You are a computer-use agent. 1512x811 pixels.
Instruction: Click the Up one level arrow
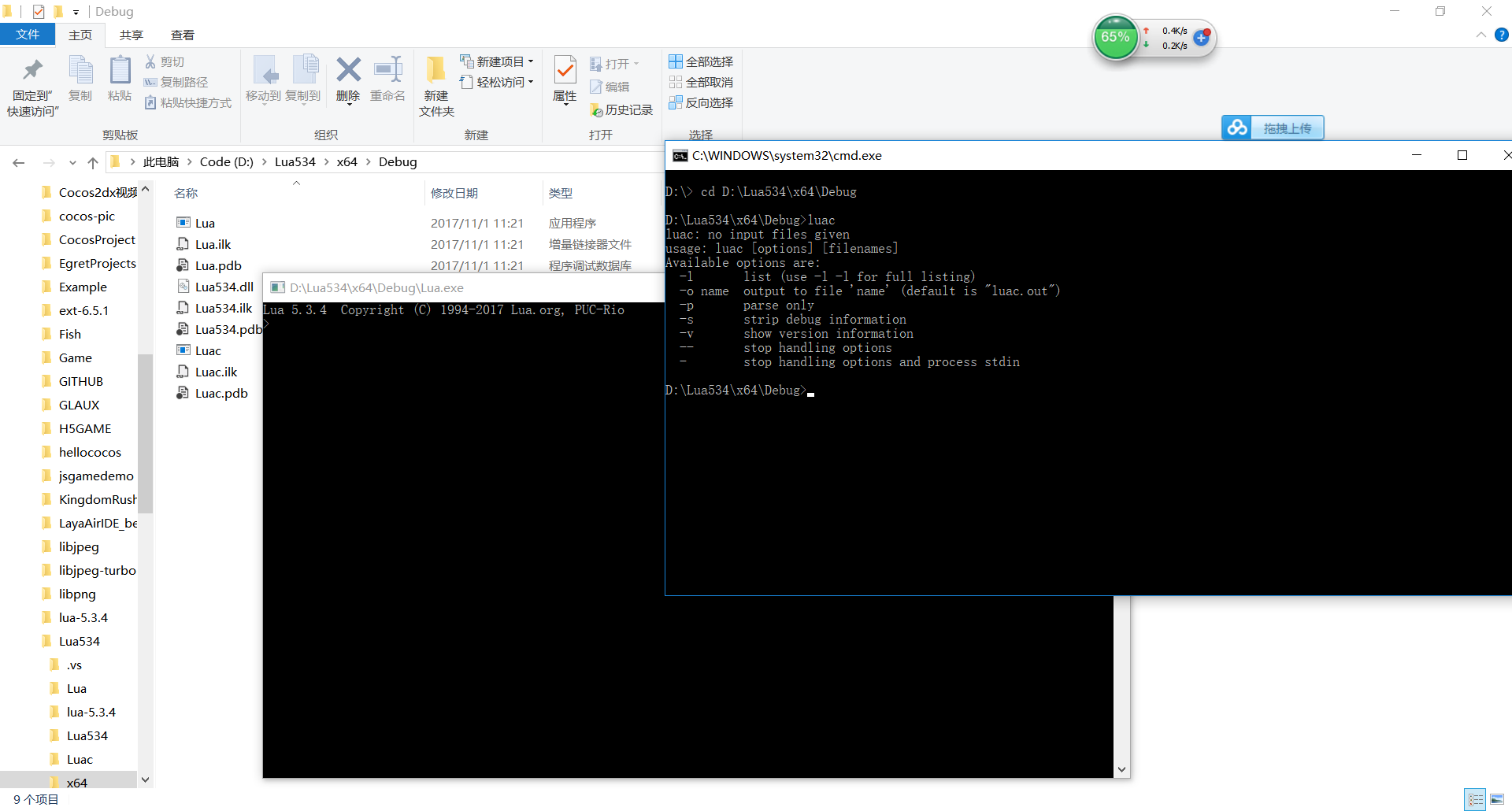pyautogui.click(x=93, y=162)
